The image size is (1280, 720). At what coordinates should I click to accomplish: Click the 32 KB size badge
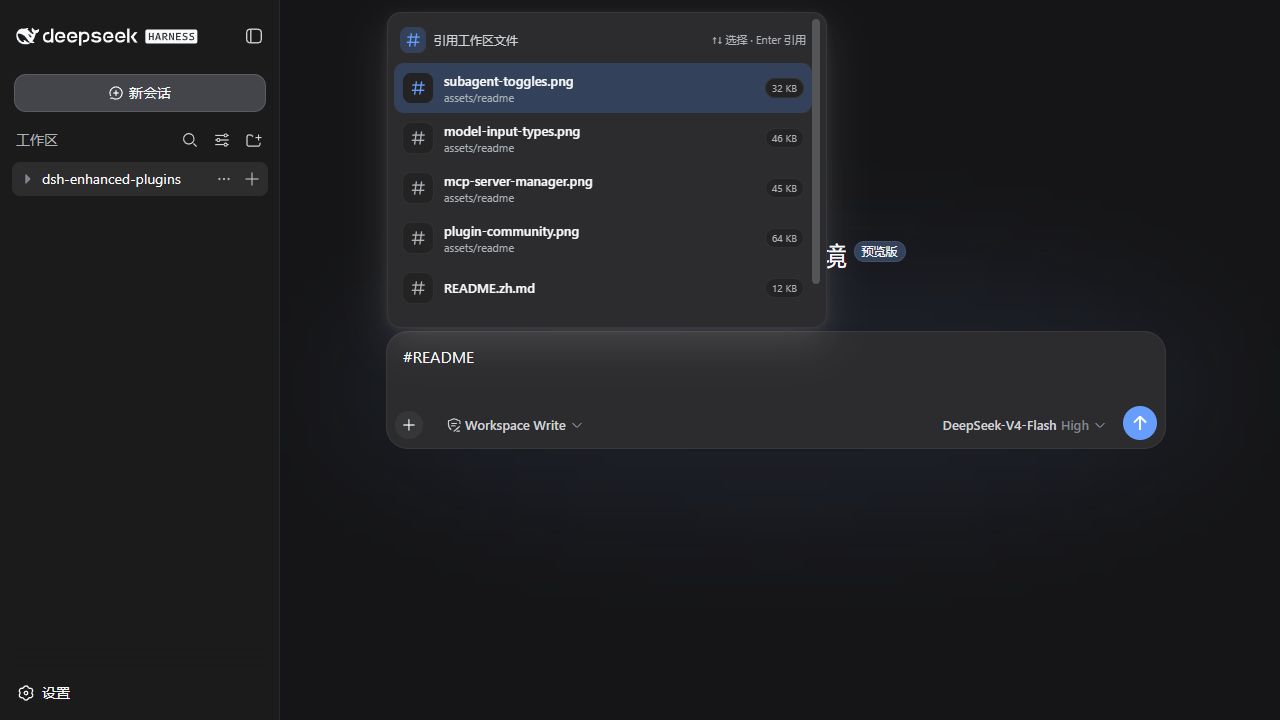click(784, 88)
